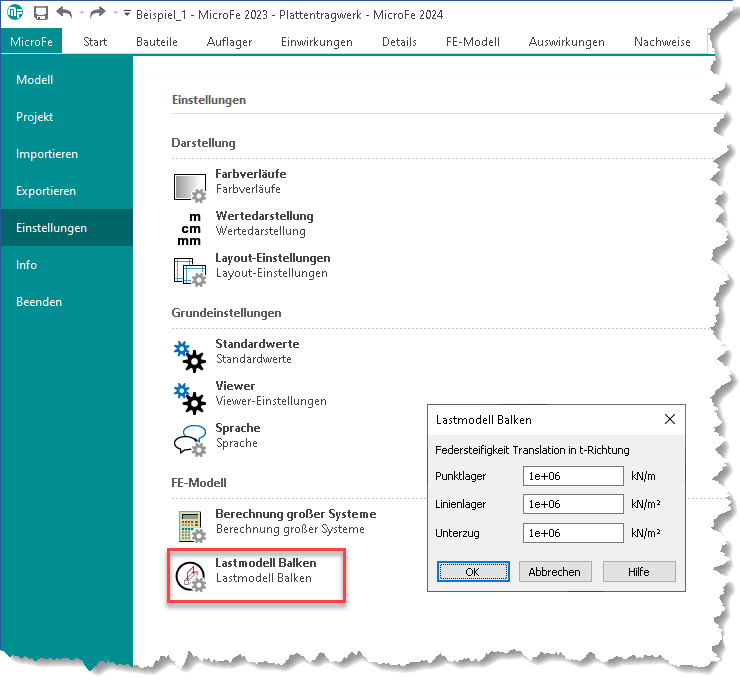Screen dimensions: 740x678
Task: Select Importieren in the sidebar
Action: point(67,154)
